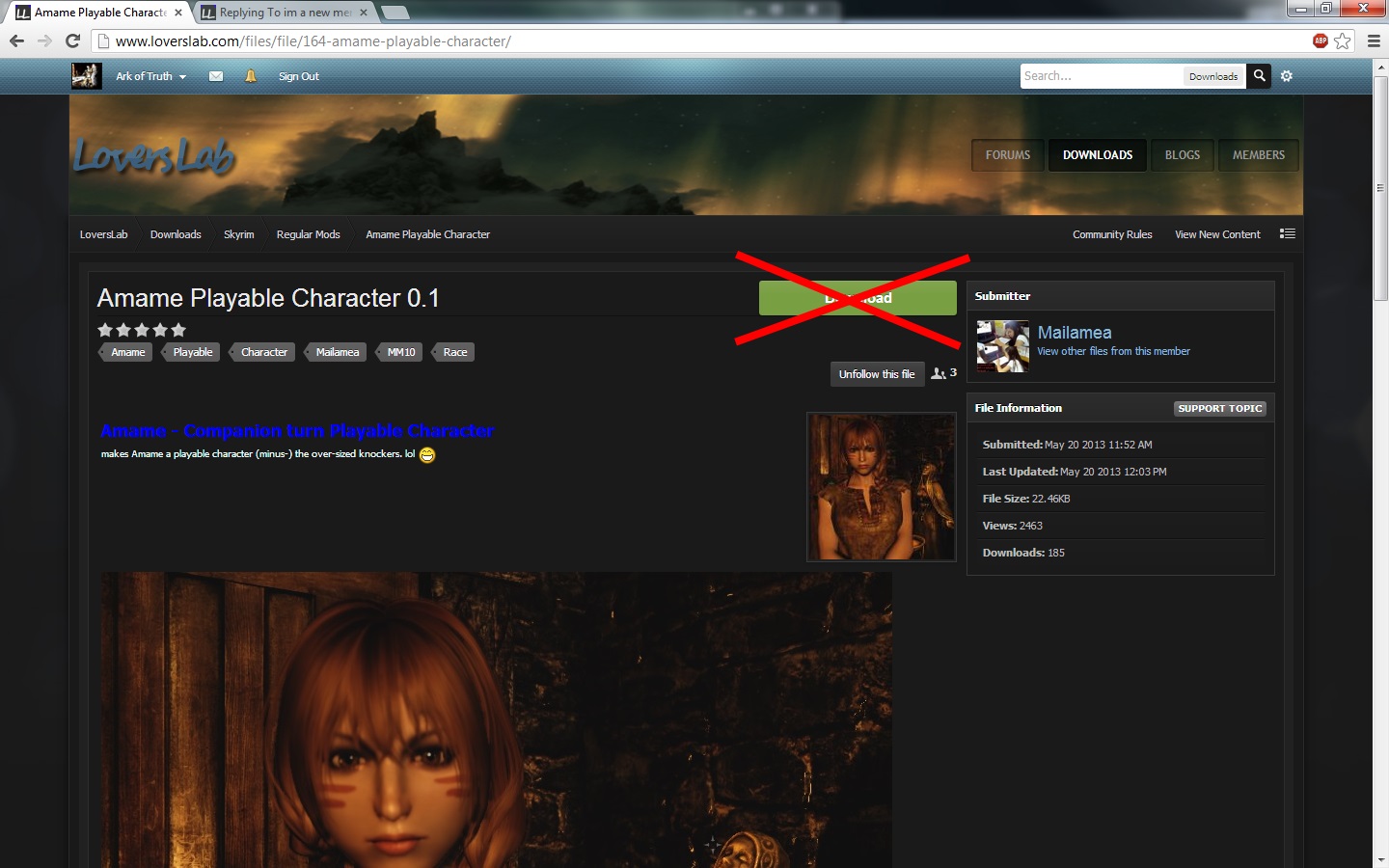Go to LoversLab breadcrumb link
Screen dimensions: 1389x868
103,234
